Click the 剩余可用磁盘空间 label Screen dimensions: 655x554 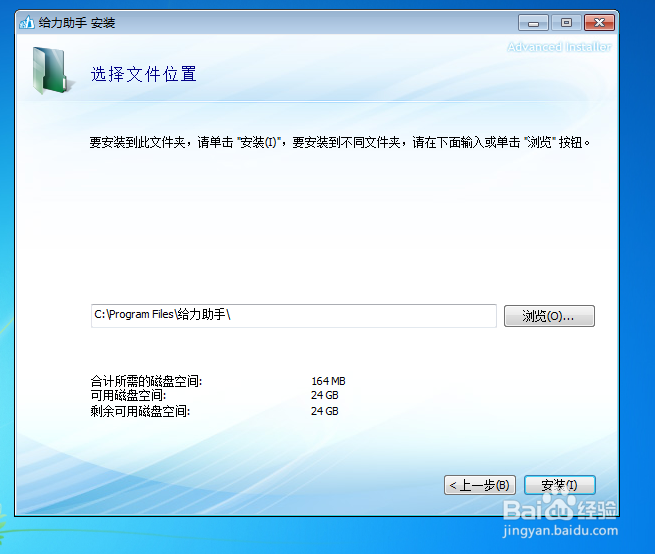(x=140, y=411)
